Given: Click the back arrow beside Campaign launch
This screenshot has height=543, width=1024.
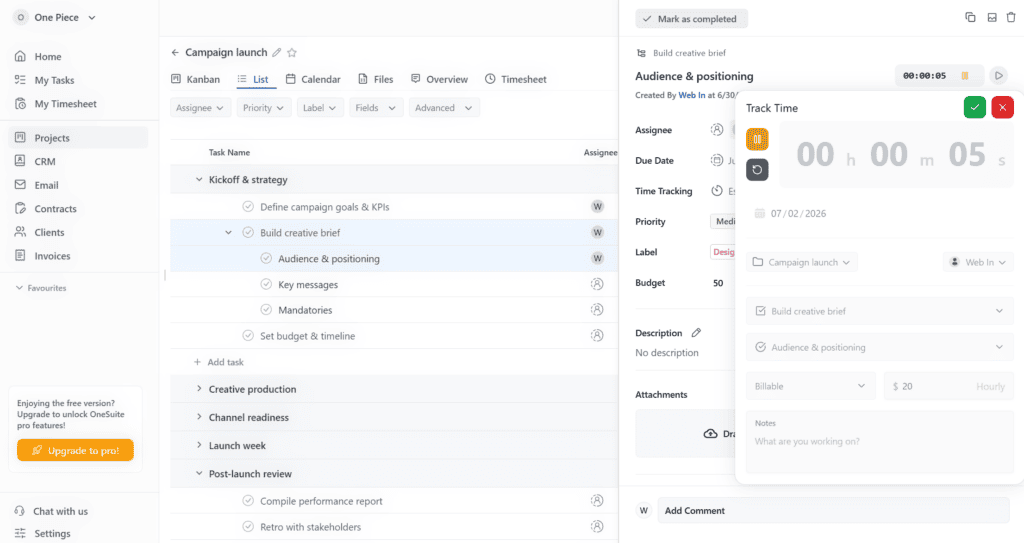Looking at the screenshot, I should (175, 52).
